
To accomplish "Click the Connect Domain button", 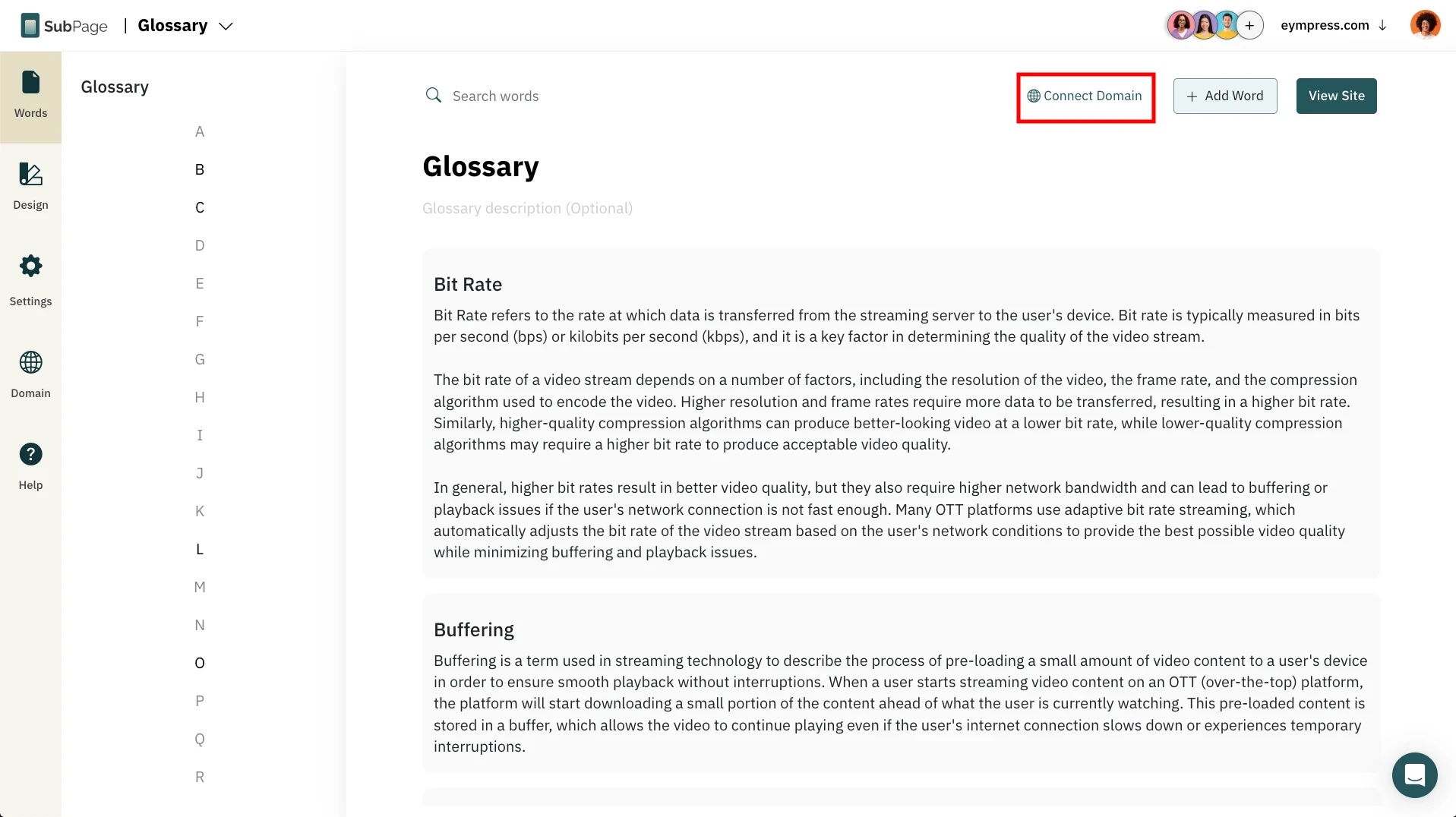I will click(x=1085, y=96).
